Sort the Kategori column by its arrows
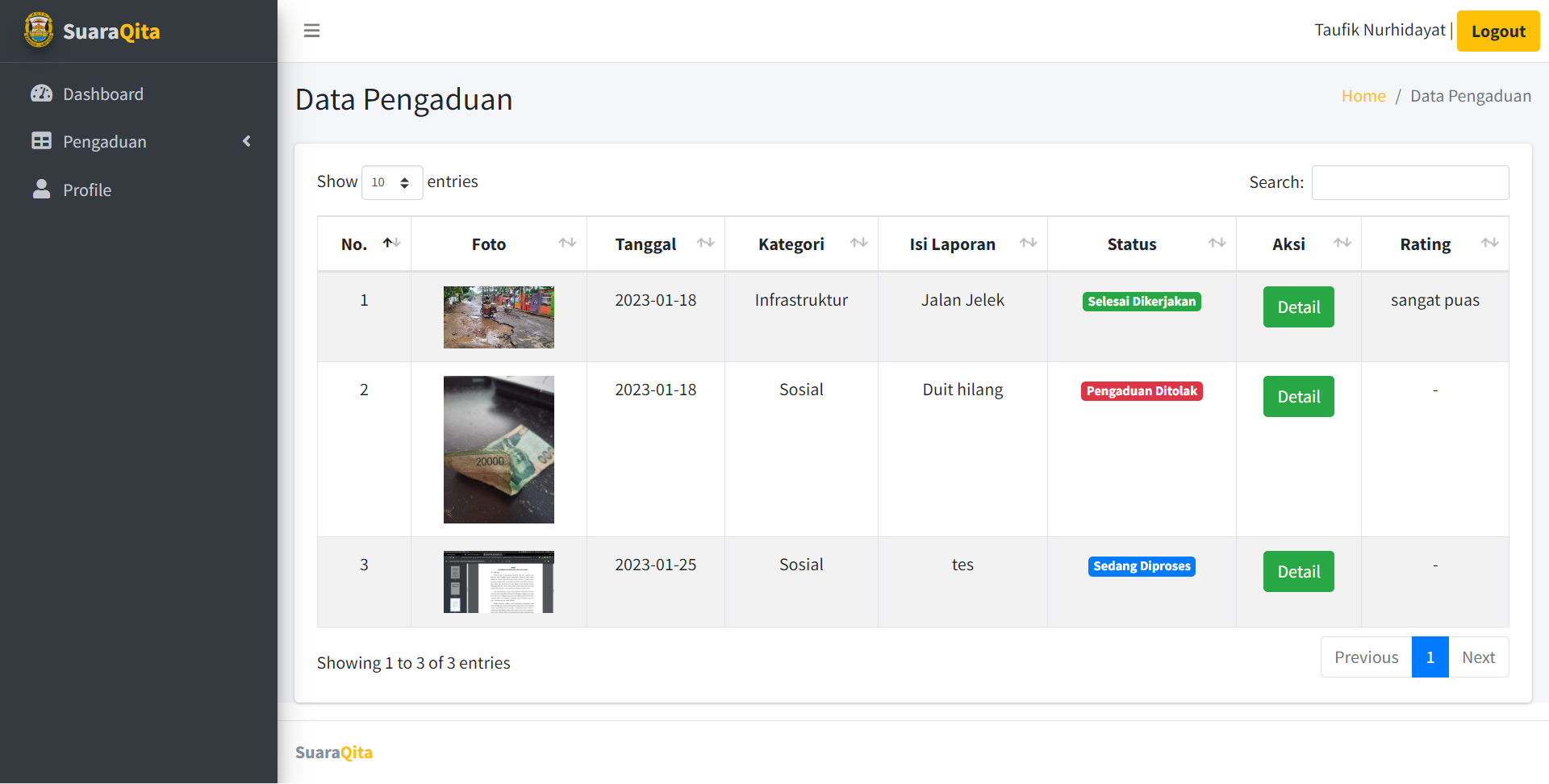The width and height of the screenshot is (1549, 784). click(x=857, y=242)
